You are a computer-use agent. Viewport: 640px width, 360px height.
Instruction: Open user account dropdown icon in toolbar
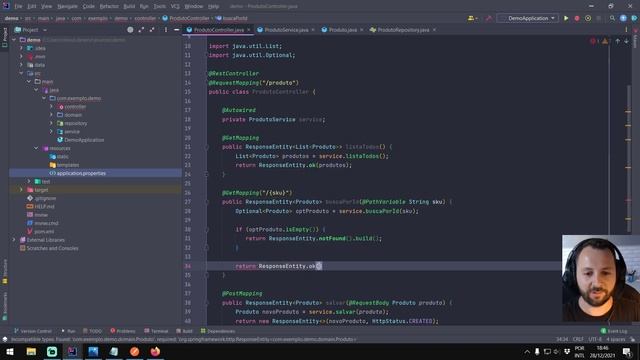pyautogui.click(x=473, y=18)
